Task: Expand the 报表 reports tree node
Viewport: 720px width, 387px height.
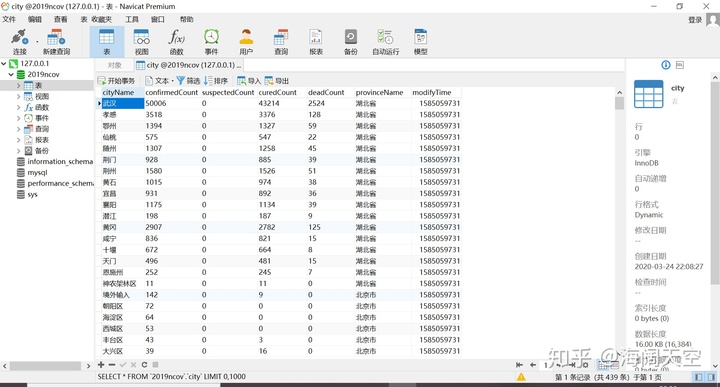Action: [18, 140]
